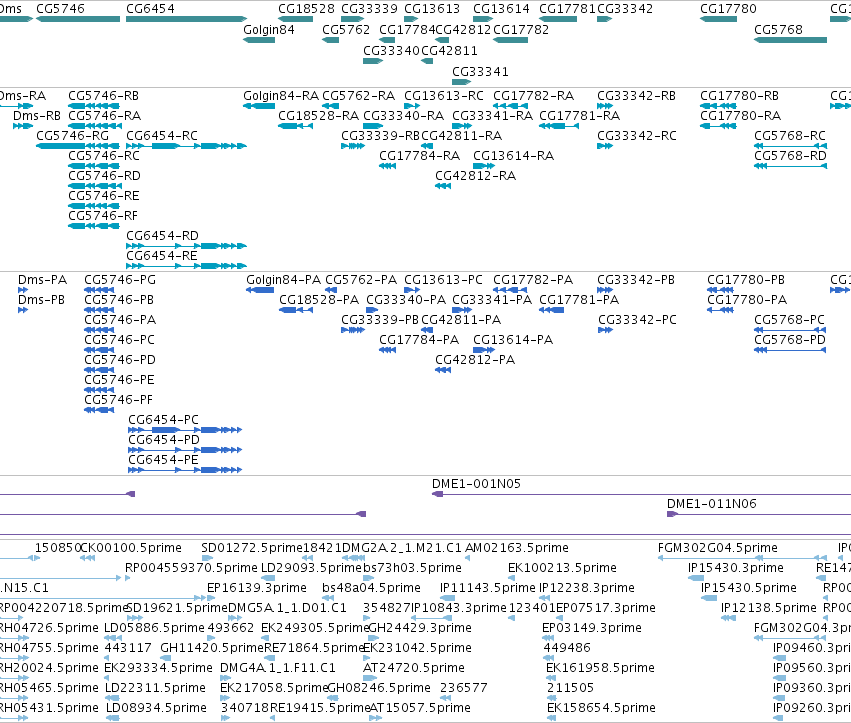The width and height of the screenshot is (851, 723).
Task: Click the CG42812-RA transcript label
Action: pyautogui.click(x=475, y=176)
